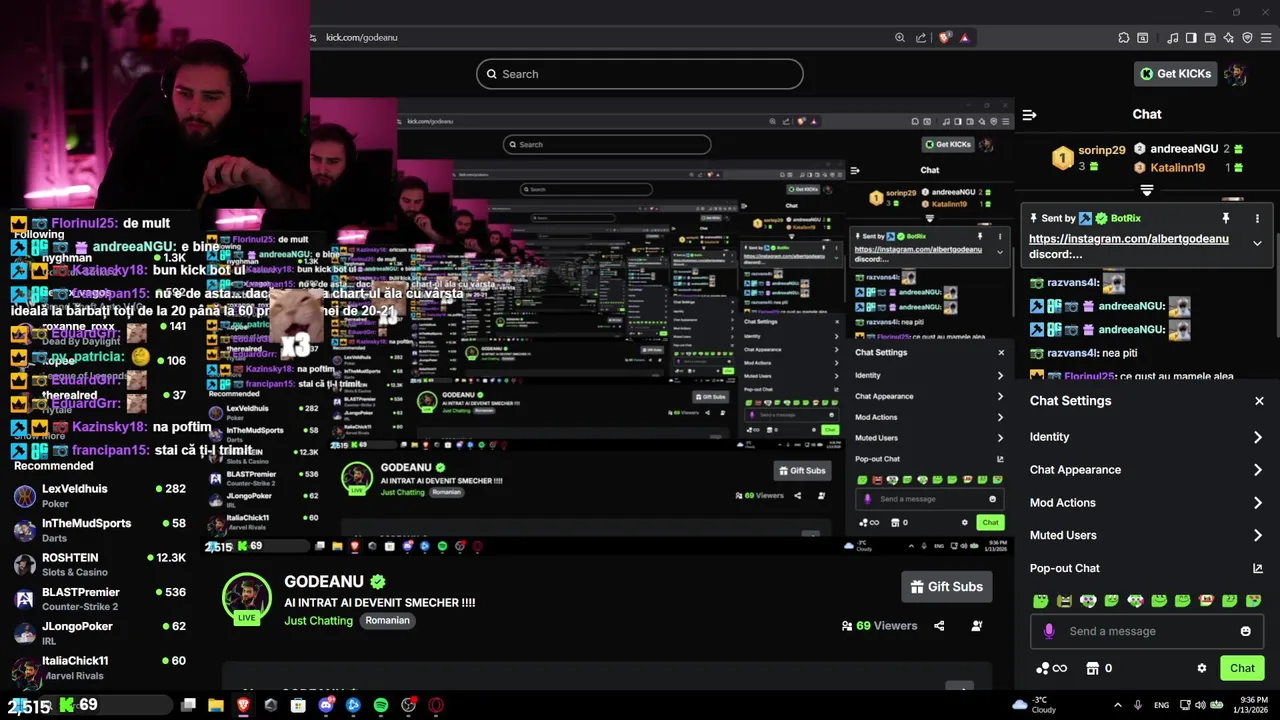Viewport: 1280px width, 720px height.
Task: Select Pop-out Chat option
Action: pyautogui.click(x=1146, y=568)
